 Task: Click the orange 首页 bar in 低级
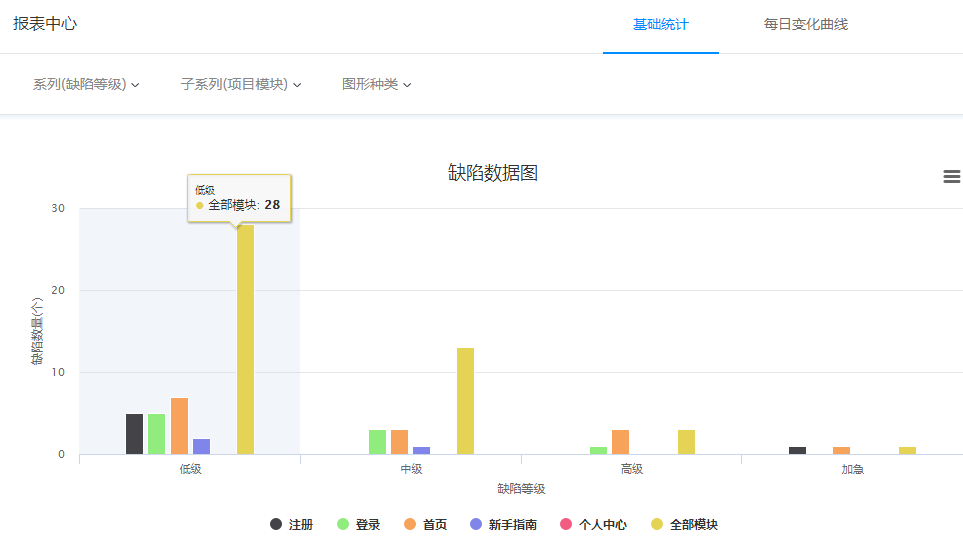[x=179, y=426]
